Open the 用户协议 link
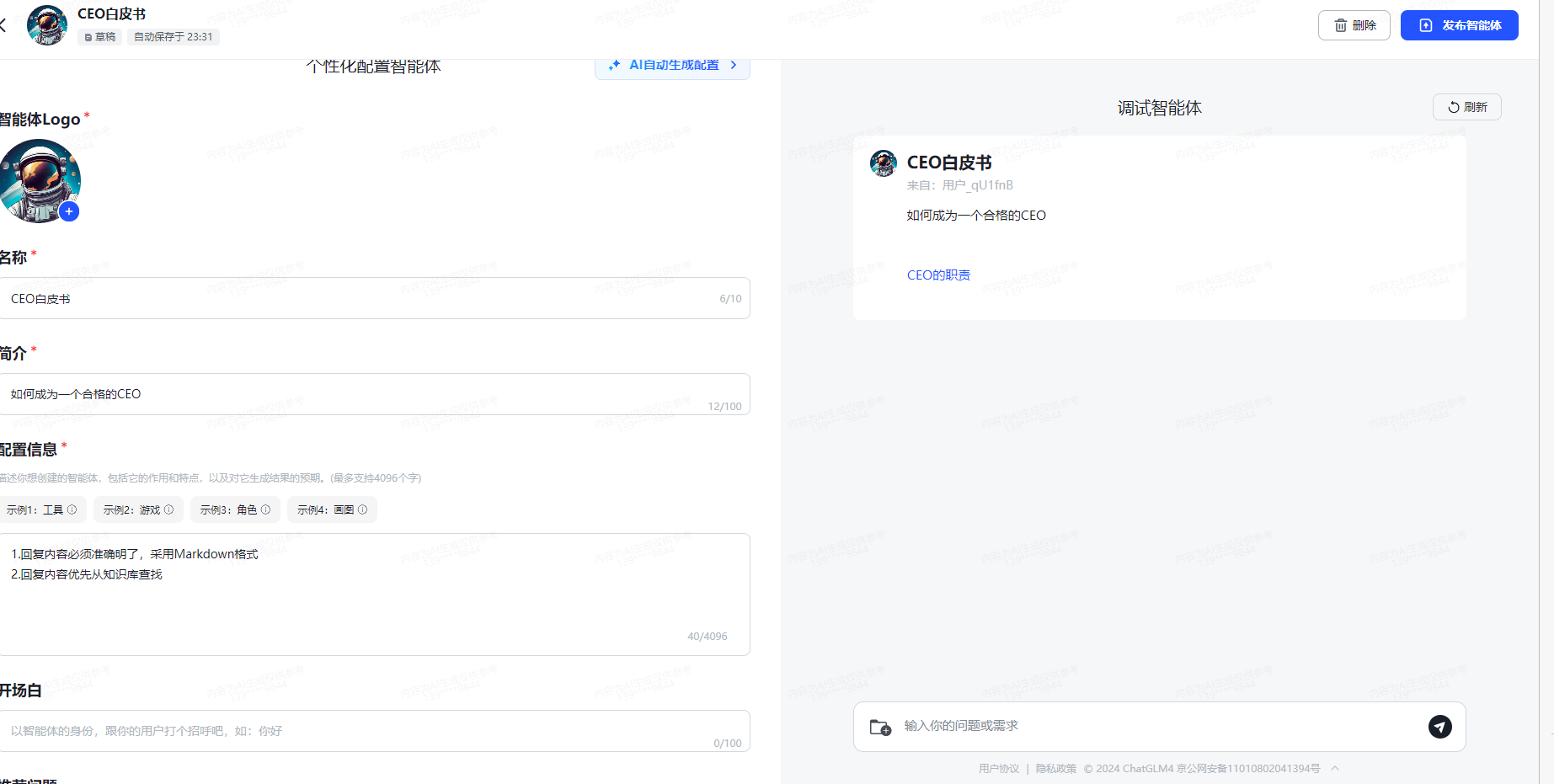This screenshot has width=1554, height=784. point(998,769)
